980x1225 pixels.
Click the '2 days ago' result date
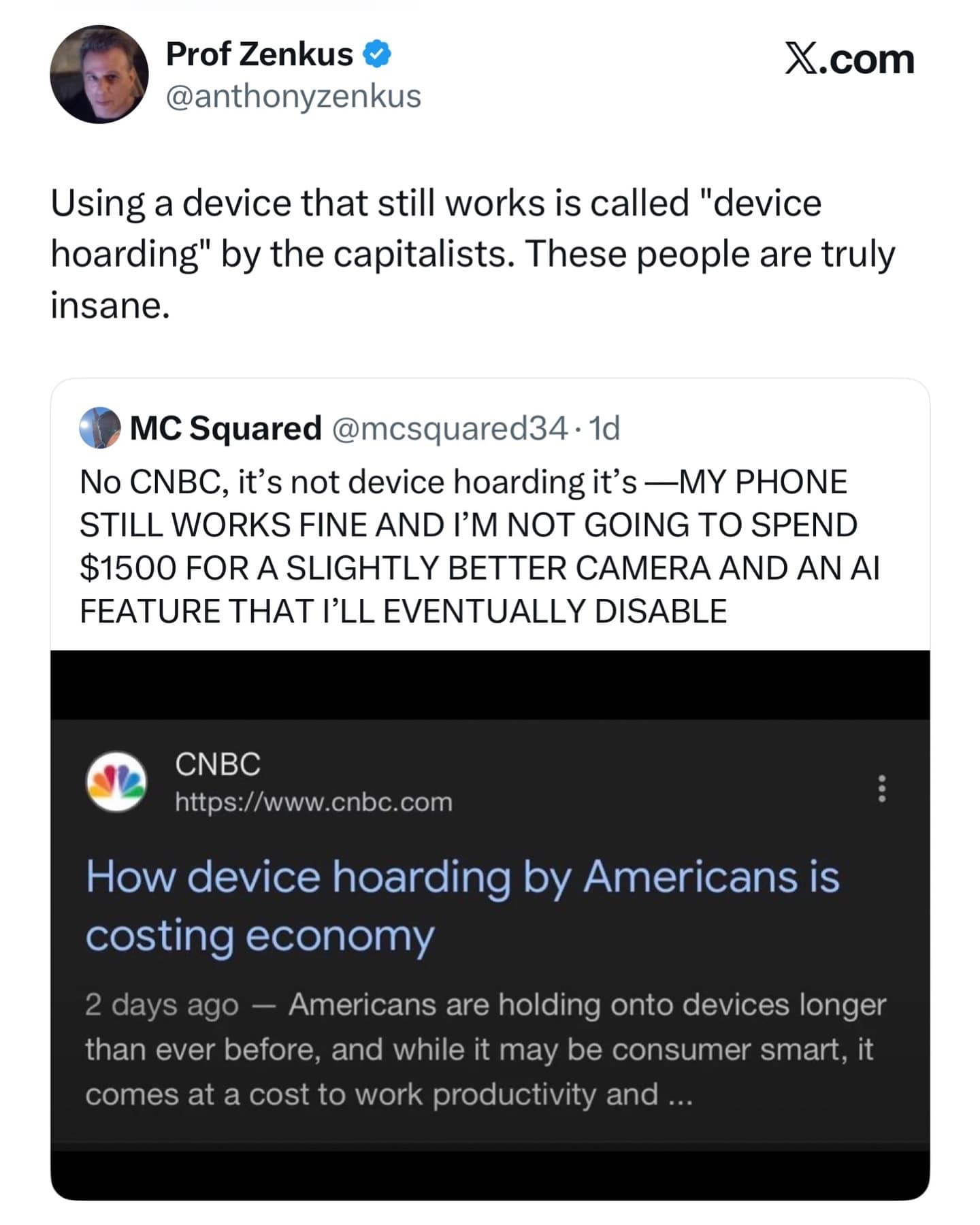coord(161,1005)
